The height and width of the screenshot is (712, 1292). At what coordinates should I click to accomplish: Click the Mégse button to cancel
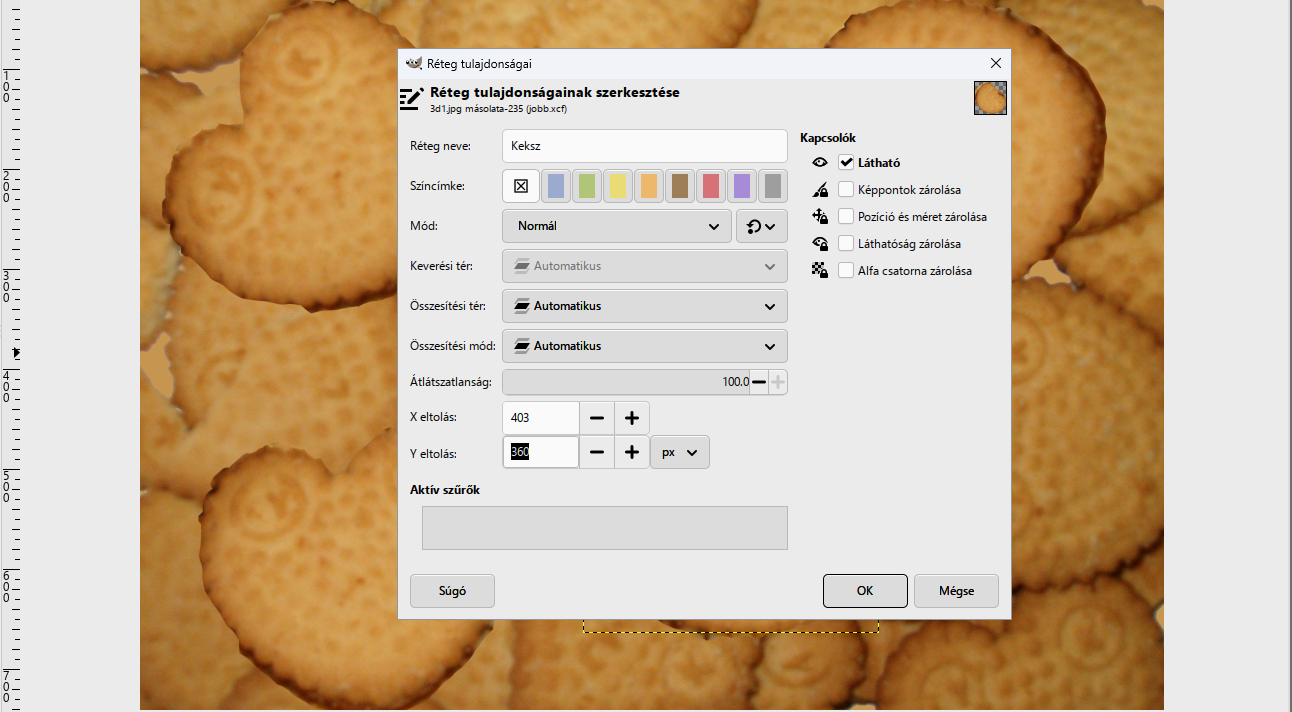pos(956,591)
